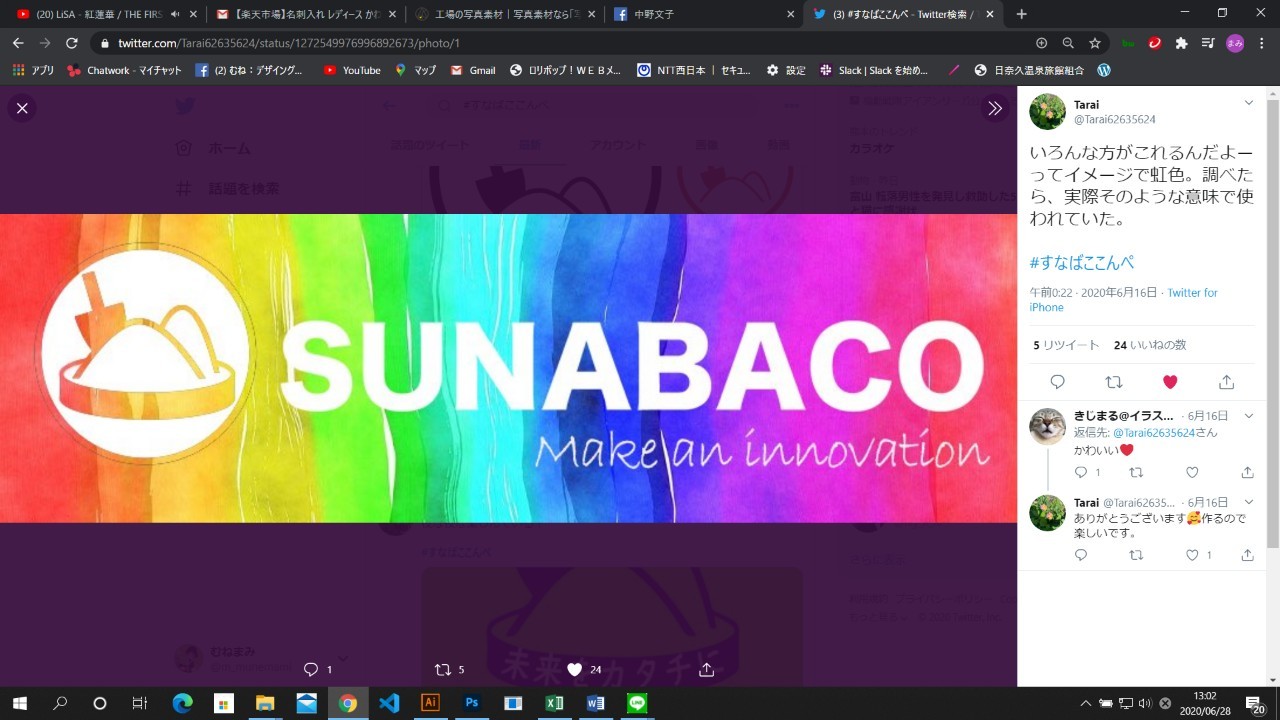The height and width of the screenshot is (720, 1280).
Task: Show hidden system tray icons chevron
Action: [x=1086, y=703]
